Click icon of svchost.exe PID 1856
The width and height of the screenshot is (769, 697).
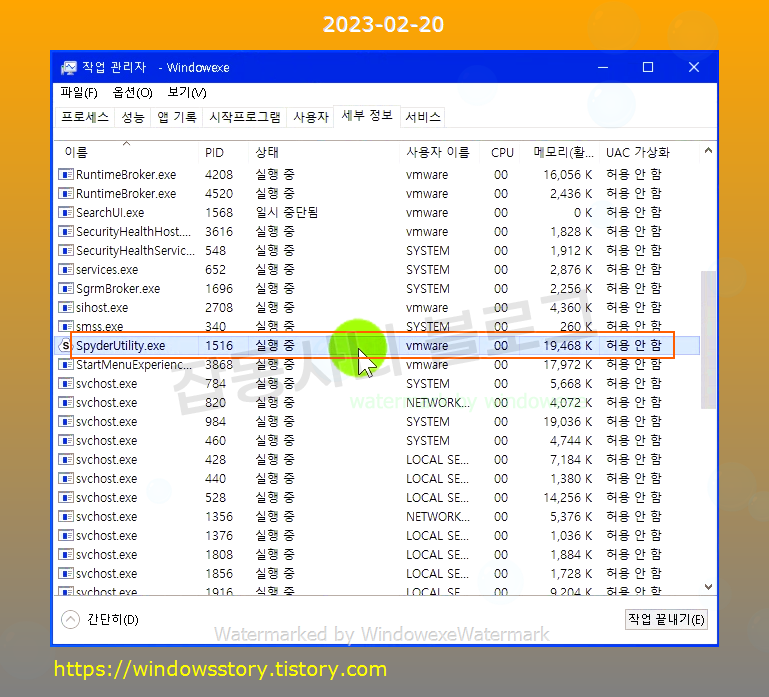point(66,574)
